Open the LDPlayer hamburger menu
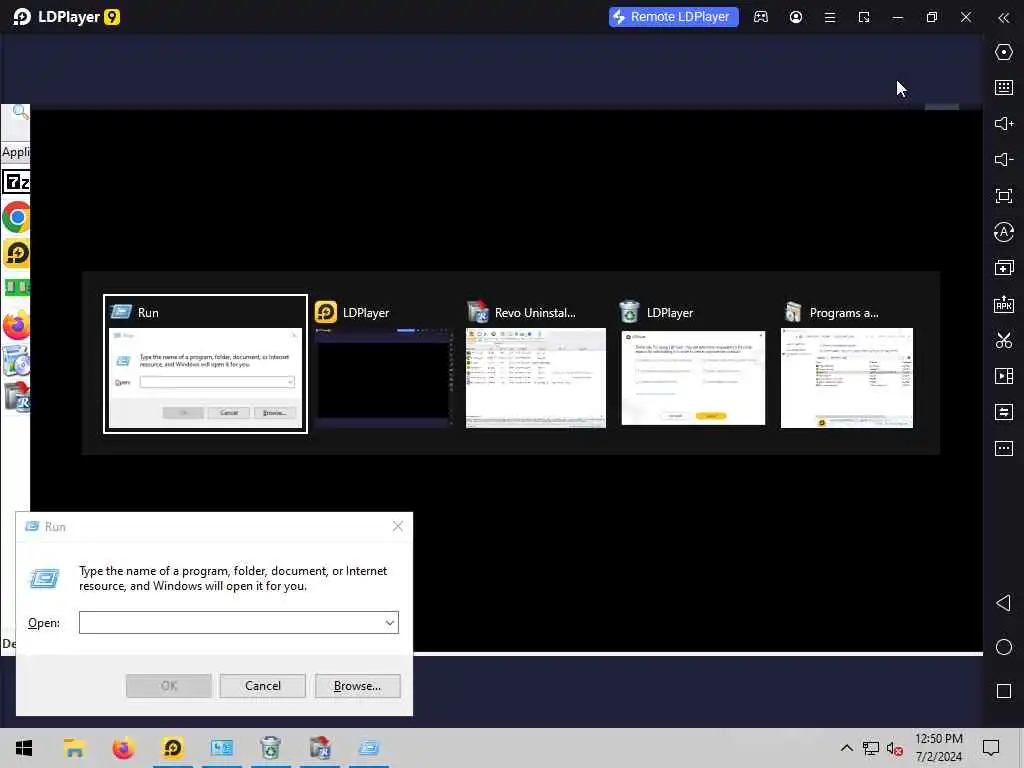Screen dimensions: 1024x768 point(830,18)
